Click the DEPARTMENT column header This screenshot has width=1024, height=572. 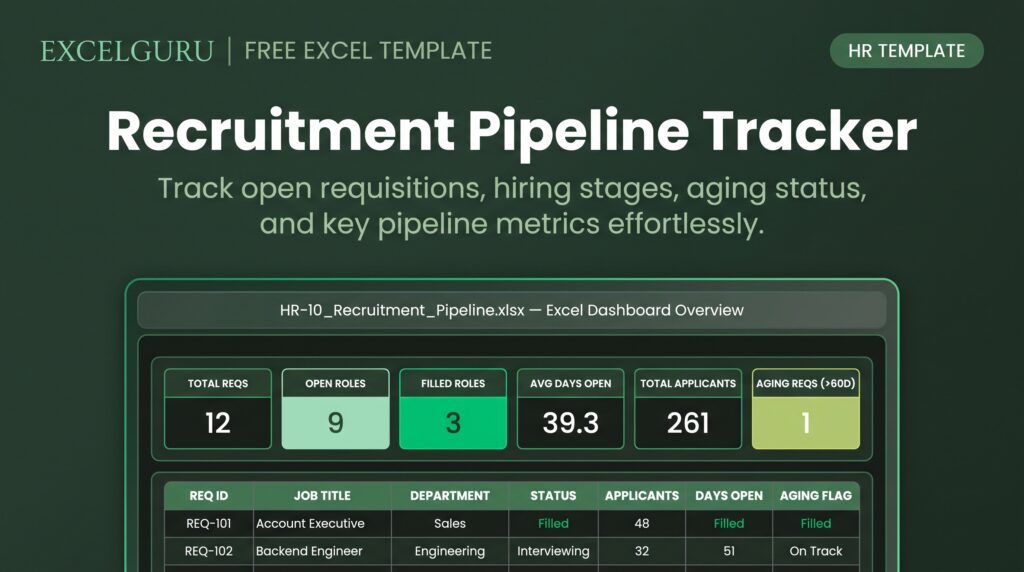click(450, 496)
